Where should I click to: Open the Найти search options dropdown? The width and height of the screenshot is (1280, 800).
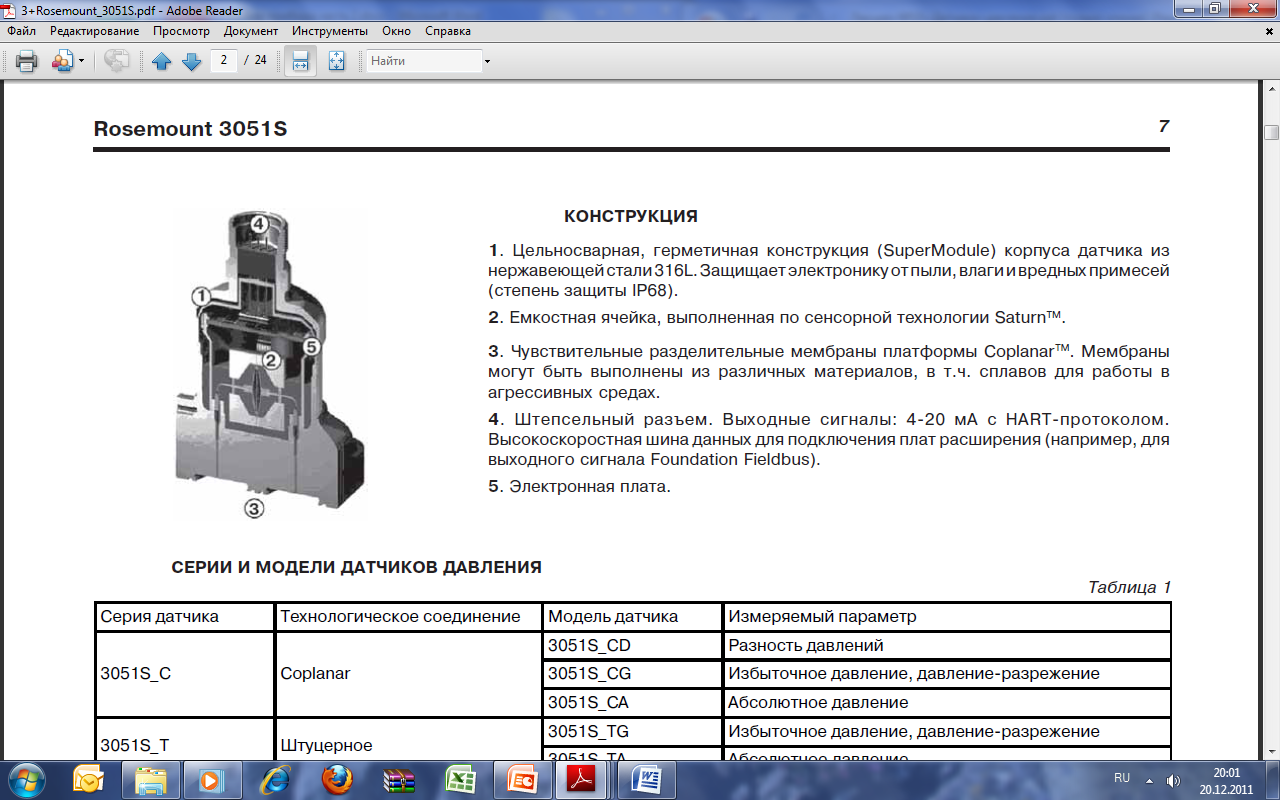(487, 61)
